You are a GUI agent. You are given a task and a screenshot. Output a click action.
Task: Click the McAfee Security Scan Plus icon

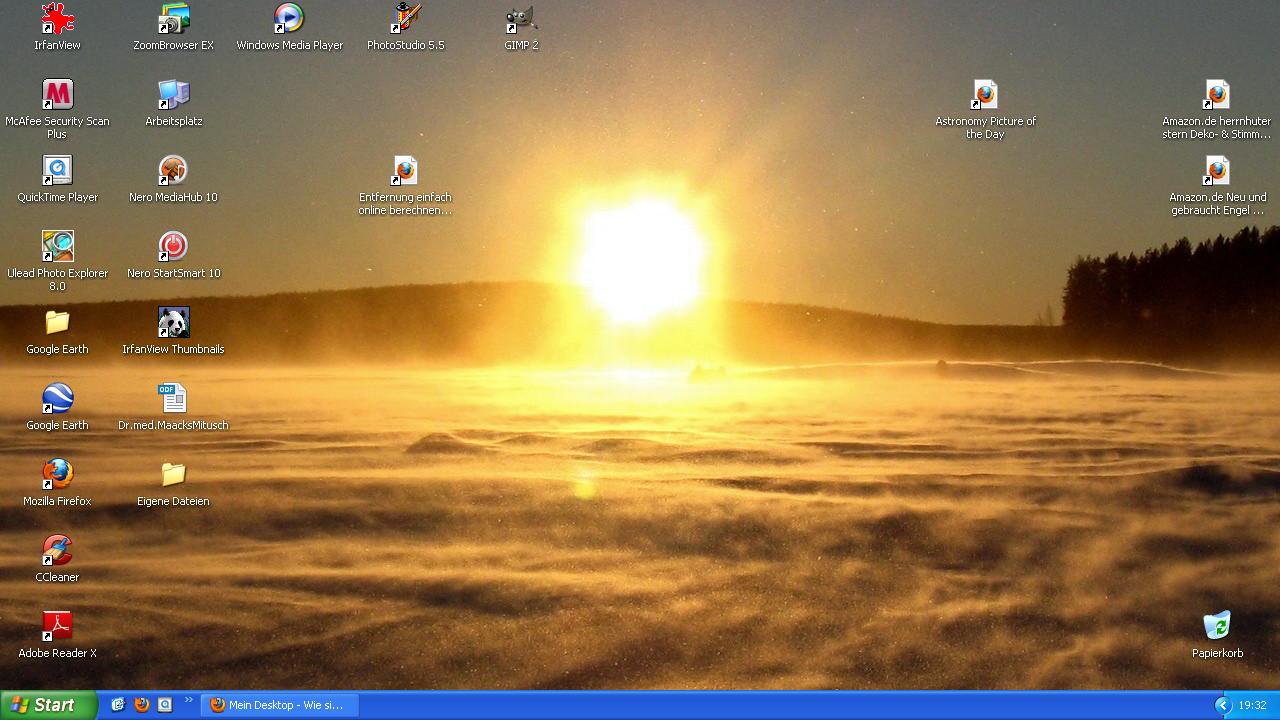(x=57, y=95)
